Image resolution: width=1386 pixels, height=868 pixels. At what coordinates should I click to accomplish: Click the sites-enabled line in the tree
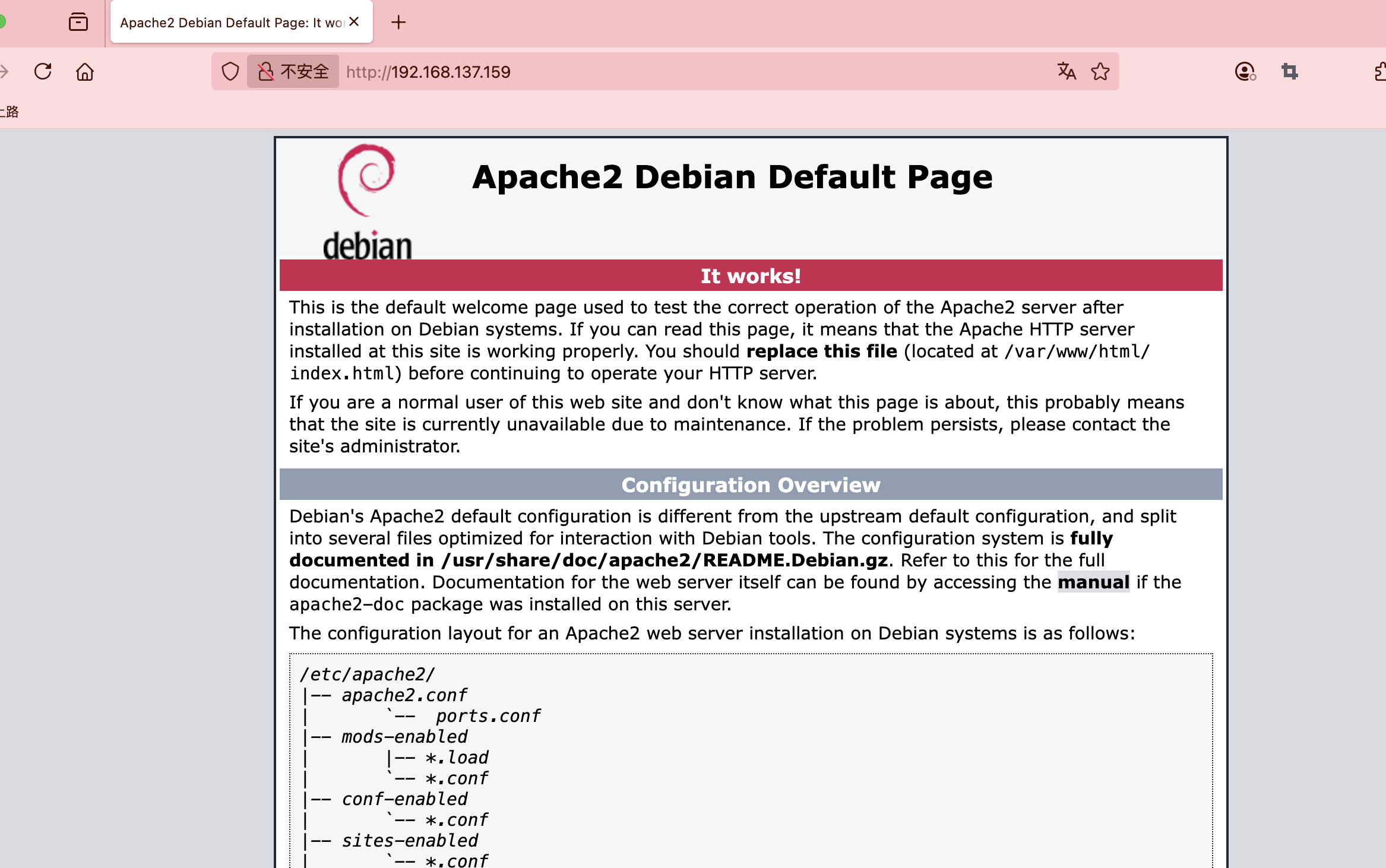pos(410,841)
